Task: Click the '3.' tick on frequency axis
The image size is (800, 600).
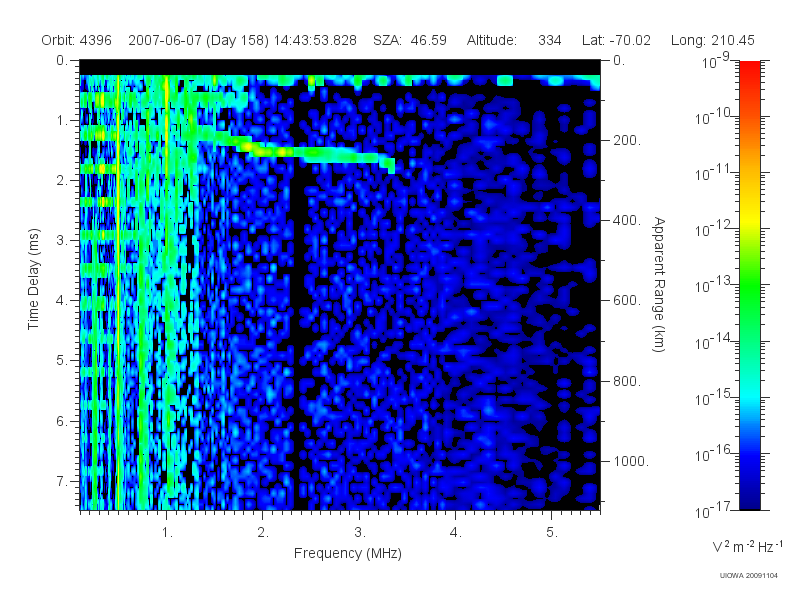Action: pyautogui.click(x=360, y=533)
